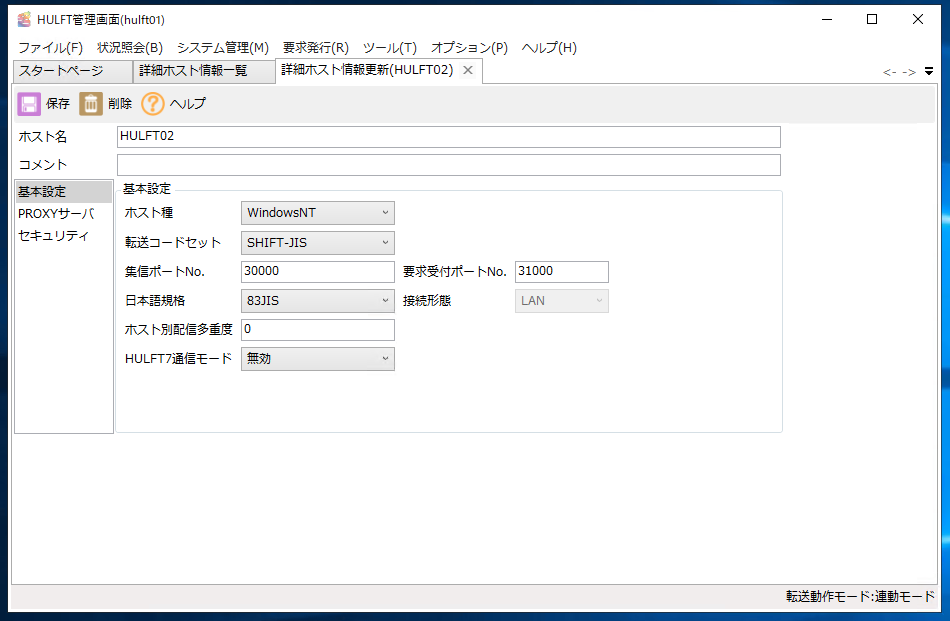Click the delete (削除) trash icon
950x621 pixels.
pos(91,104)
